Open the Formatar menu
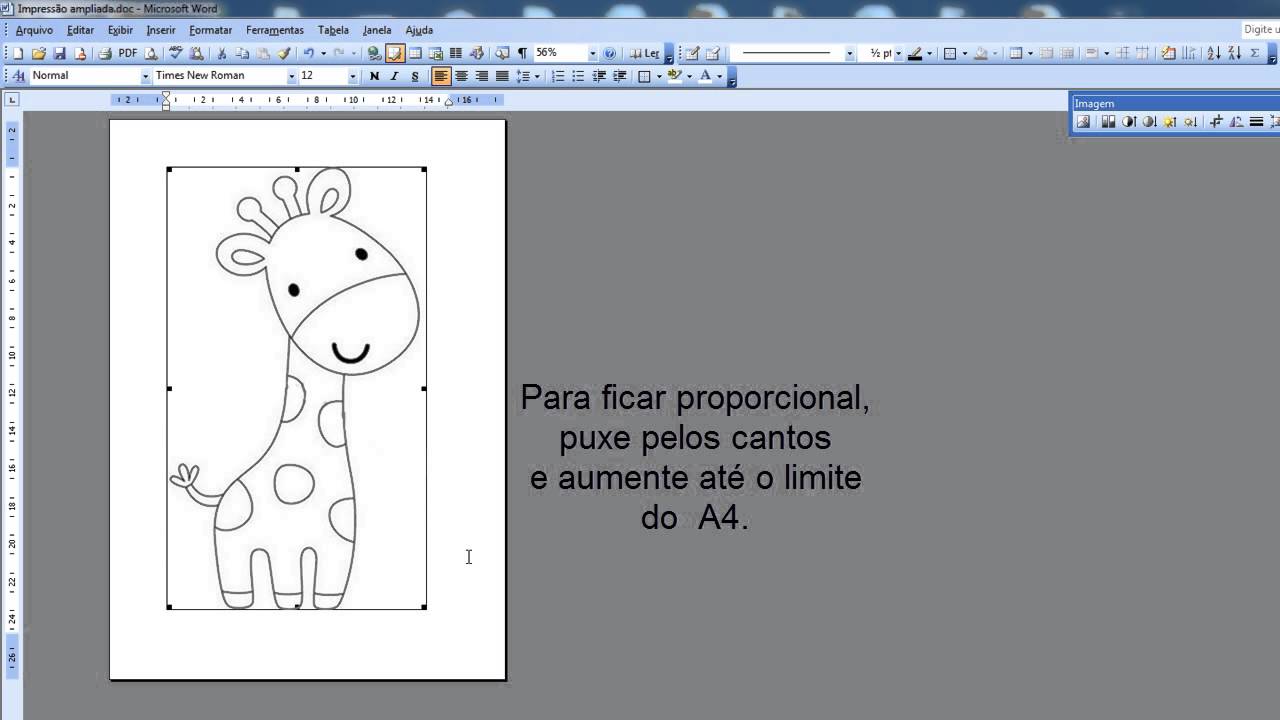1280x720 pixels. pos(210,30)
